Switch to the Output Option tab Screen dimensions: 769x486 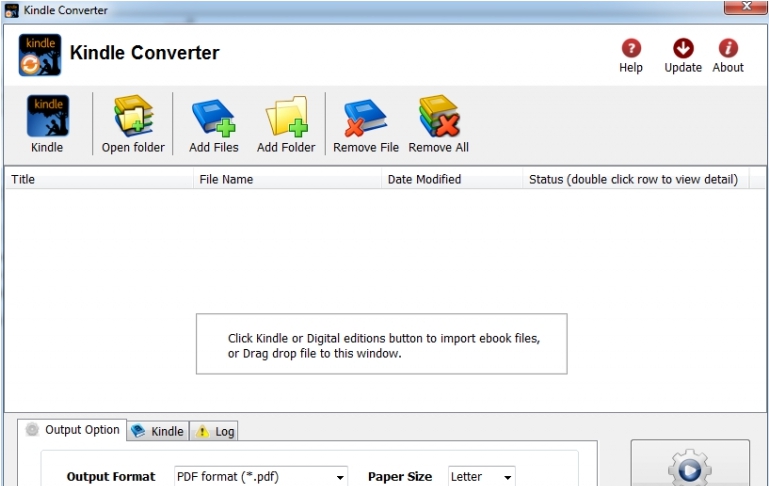(73, 430)
